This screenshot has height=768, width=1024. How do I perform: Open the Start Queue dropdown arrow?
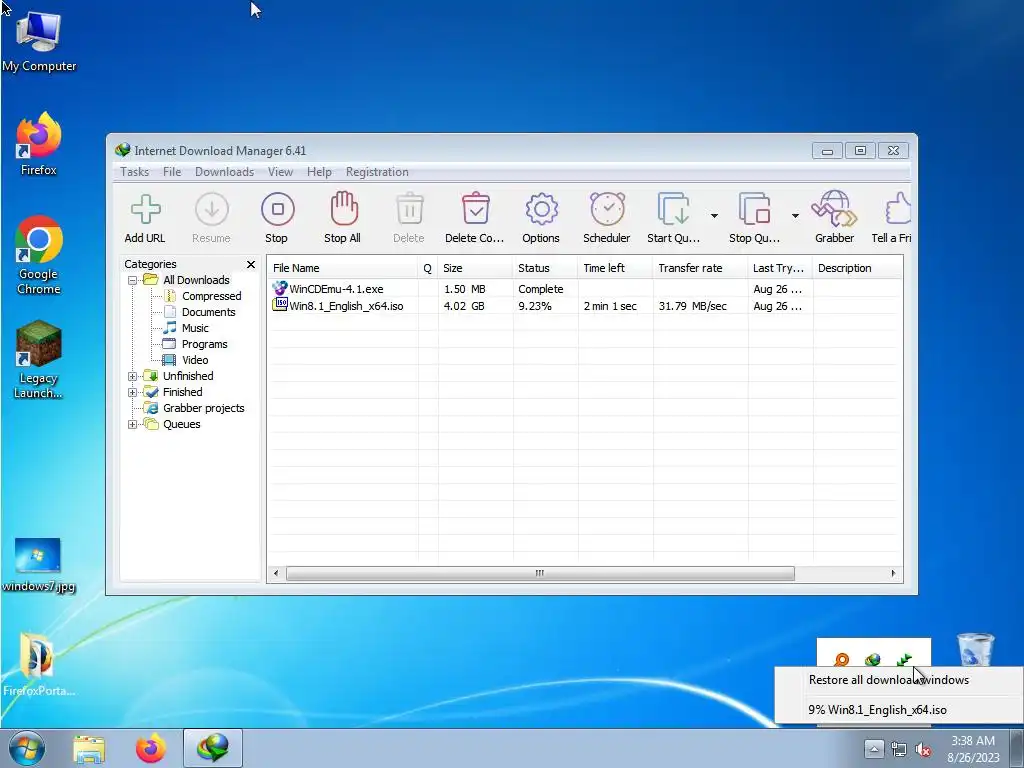coord(714,216)
